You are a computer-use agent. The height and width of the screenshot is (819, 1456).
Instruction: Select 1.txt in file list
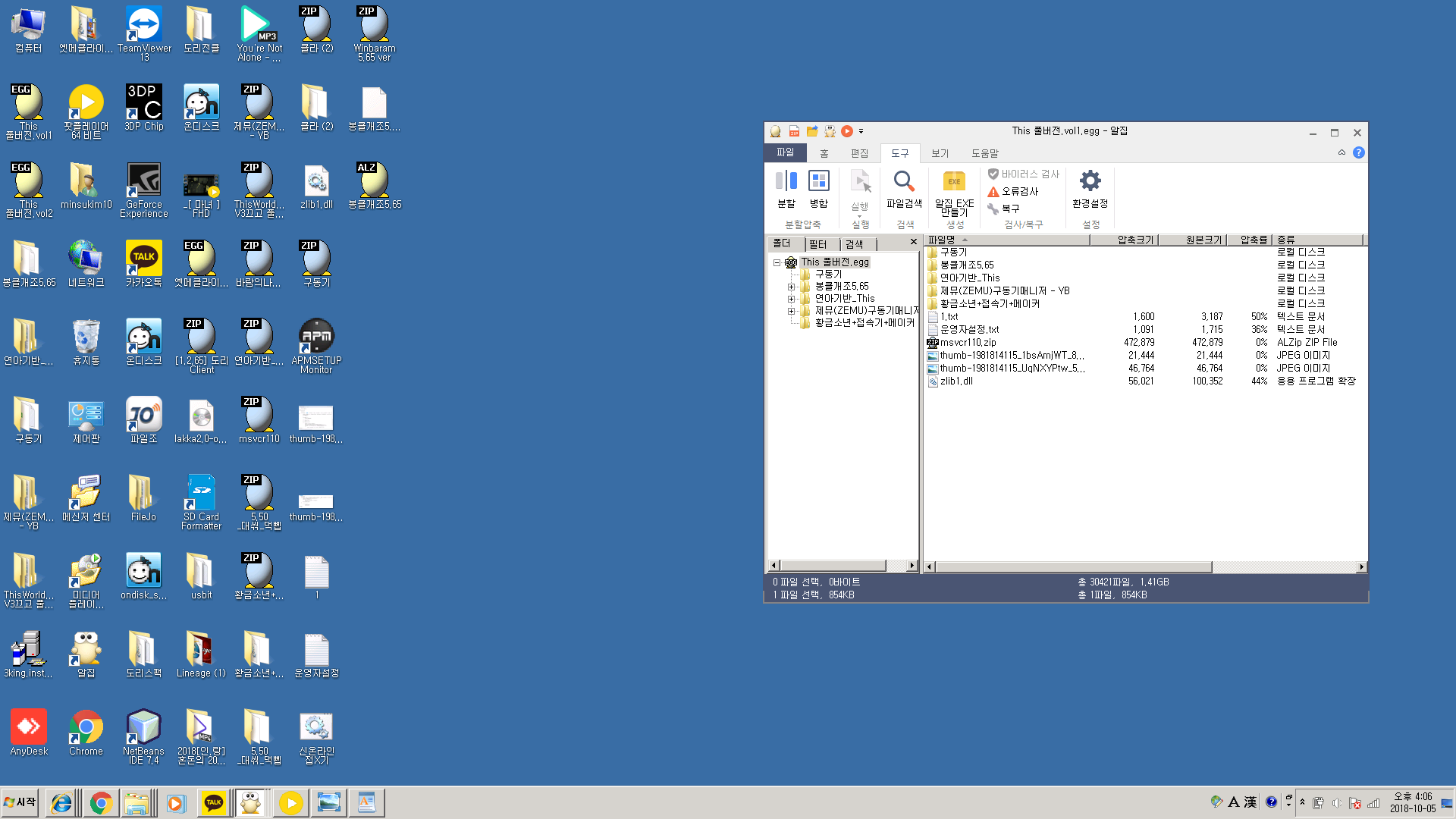tap(949, 317)
